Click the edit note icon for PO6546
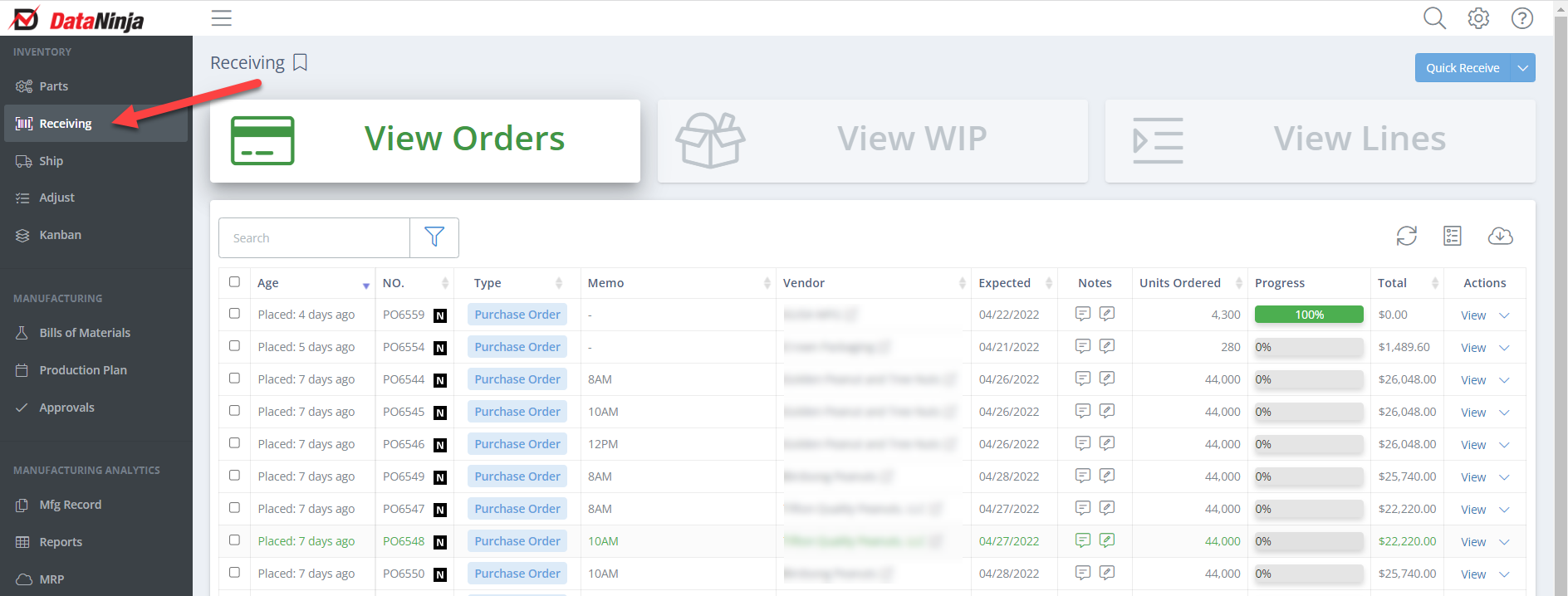1568x596 pixels. coord(1107,443)
